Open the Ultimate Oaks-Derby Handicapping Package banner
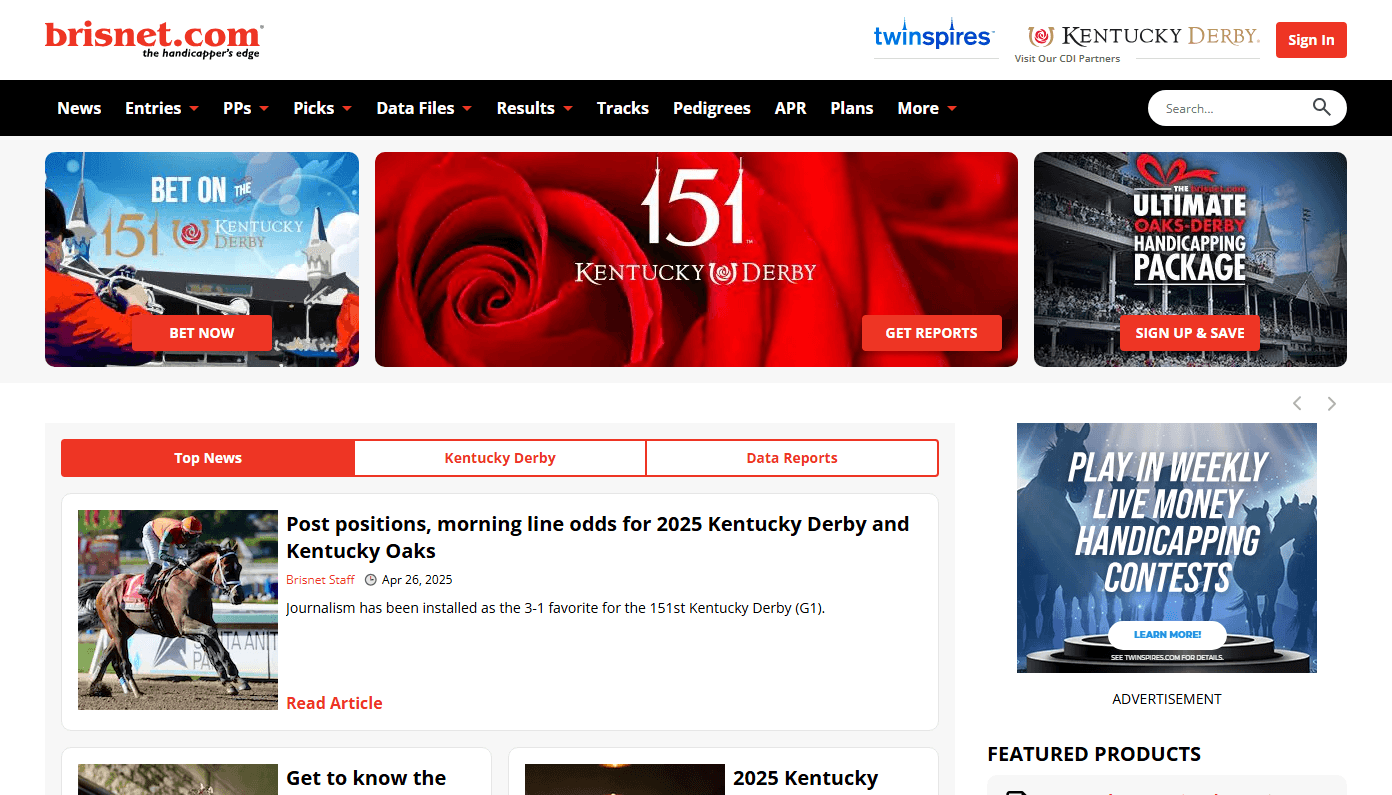1392x795 pixels. 1190,259
